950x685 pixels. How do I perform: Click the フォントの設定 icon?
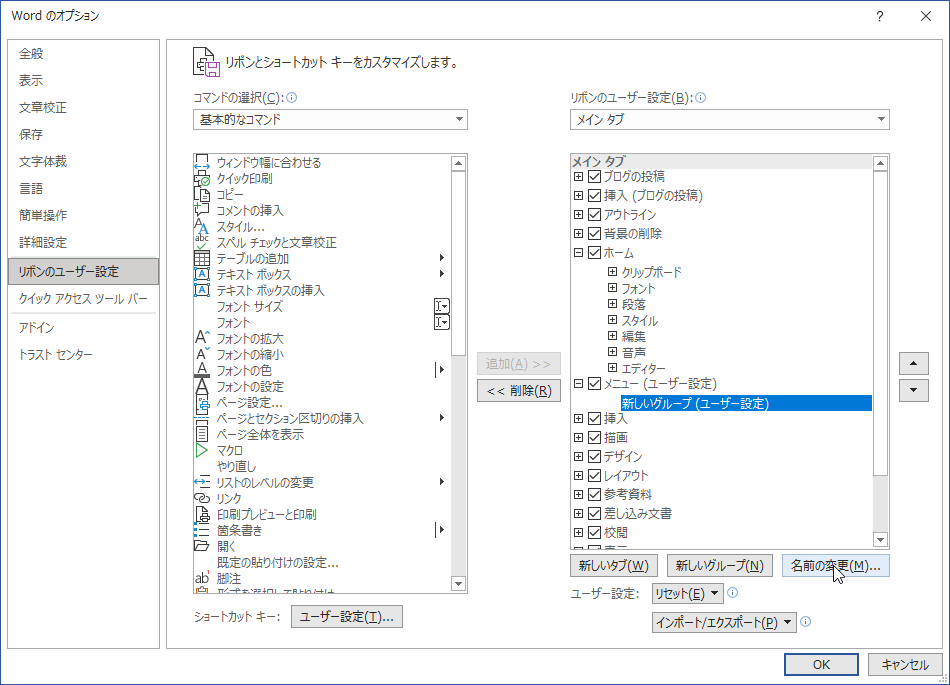click(202, 386)
